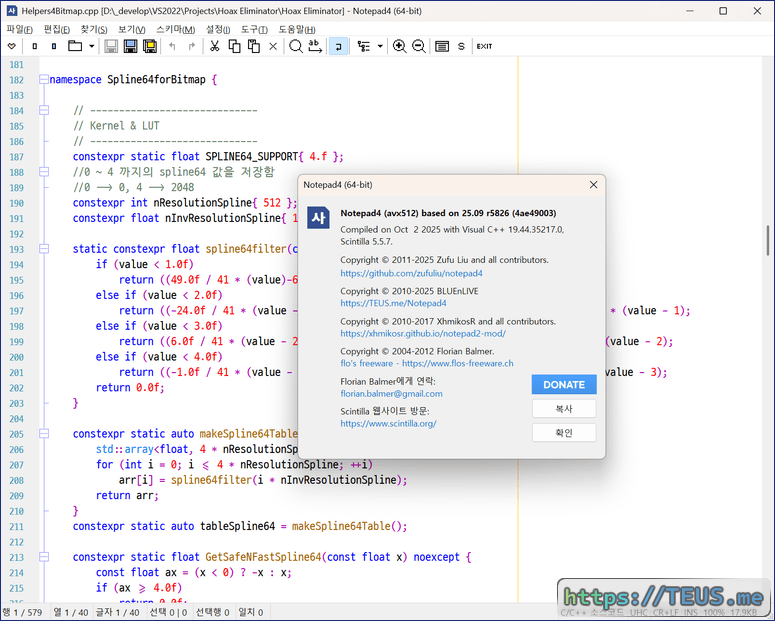Click 확인 to dismiss the dialog
Image resolution: width=775 pixels, height=621 pixels.
coord(564,433)
